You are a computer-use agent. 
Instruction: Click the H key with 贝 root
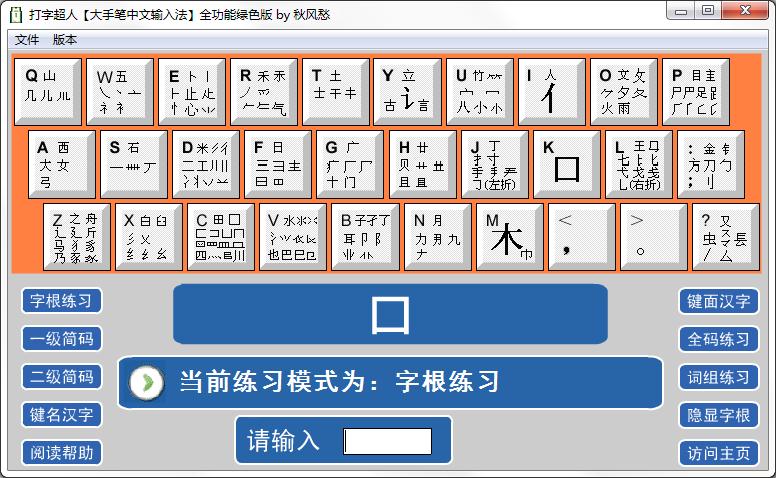423,164
